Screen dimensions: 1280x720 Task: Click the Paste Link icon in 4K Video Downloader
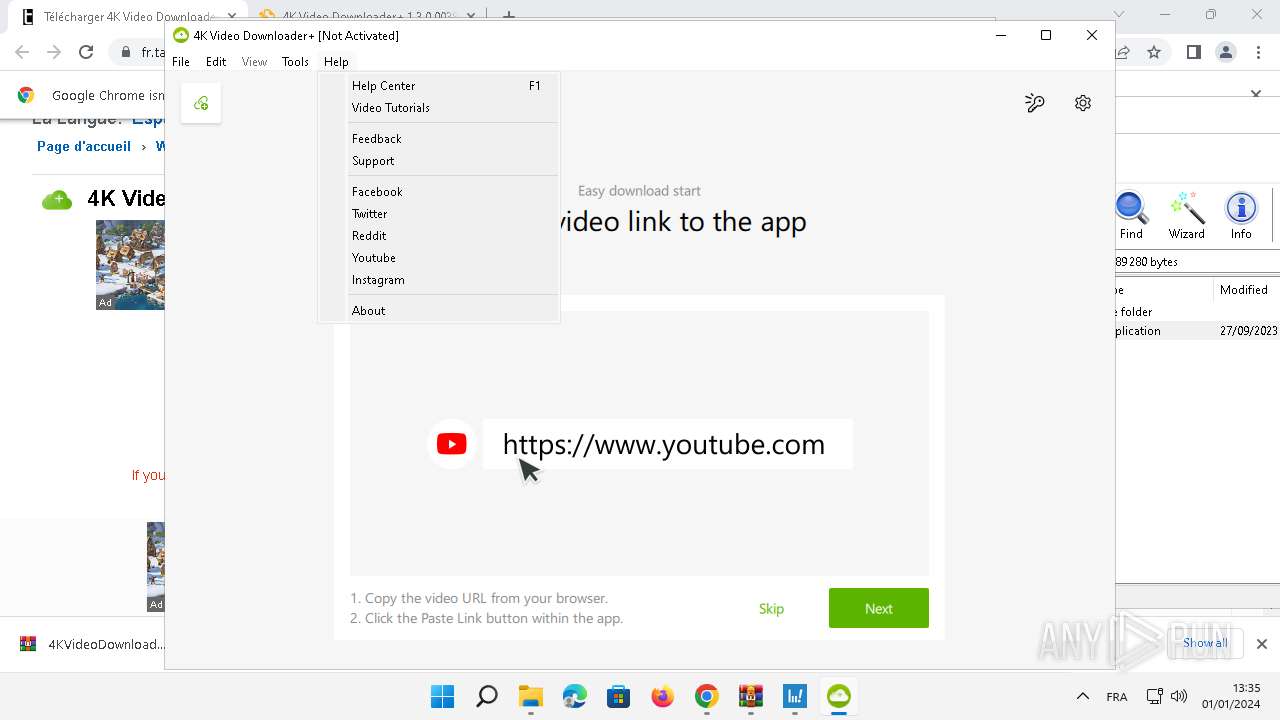201,103
